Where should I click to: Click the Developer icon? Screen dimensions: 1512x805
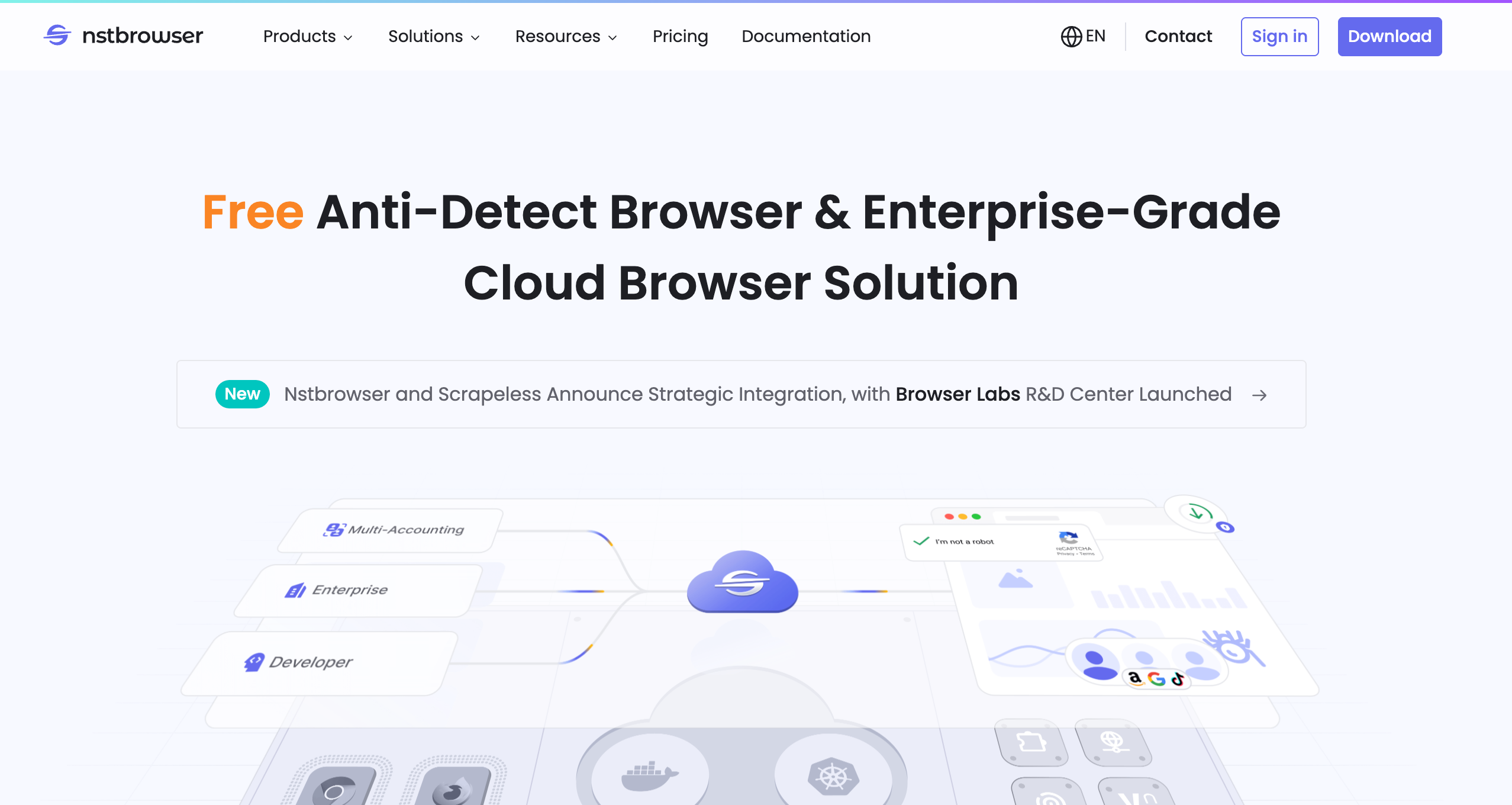pyautogui.click(x=254, y=662)
